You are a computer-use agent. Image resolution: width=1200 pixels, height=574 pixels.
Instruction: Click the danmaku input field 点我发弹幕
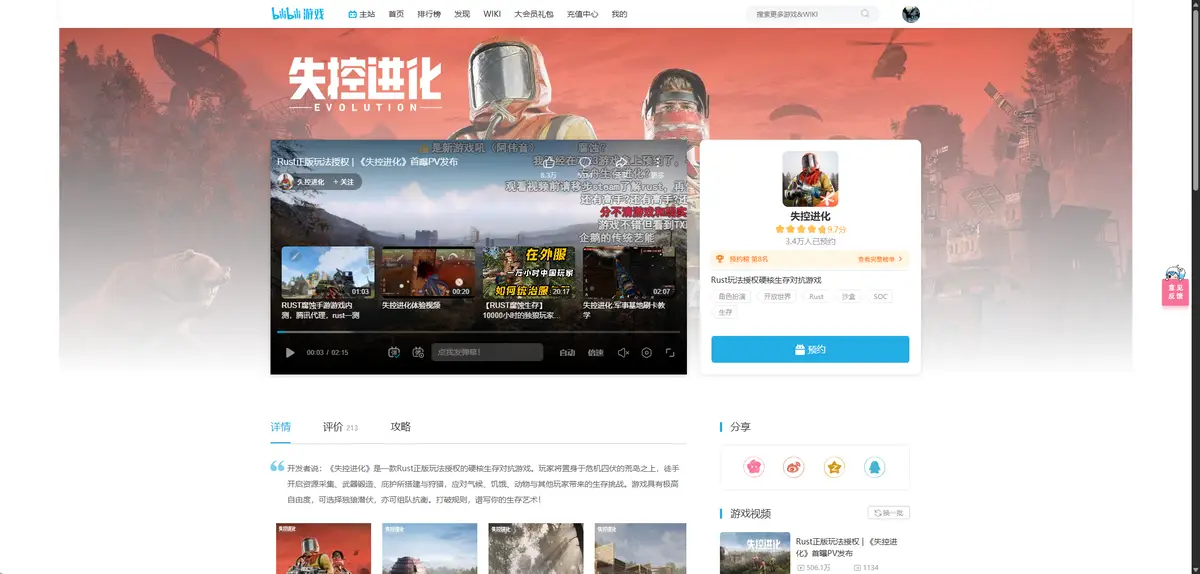(487, 352)
